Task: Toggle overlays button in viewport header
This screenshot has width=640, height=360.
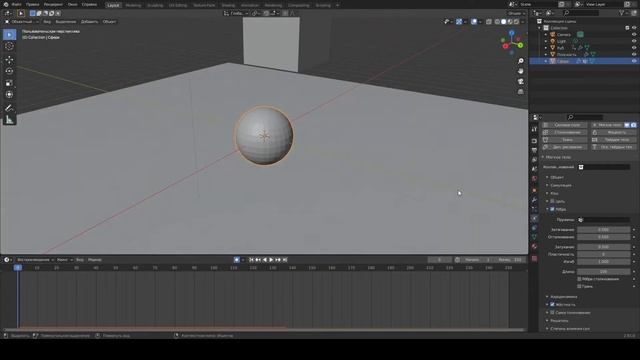Action: [x=474, y=22]
